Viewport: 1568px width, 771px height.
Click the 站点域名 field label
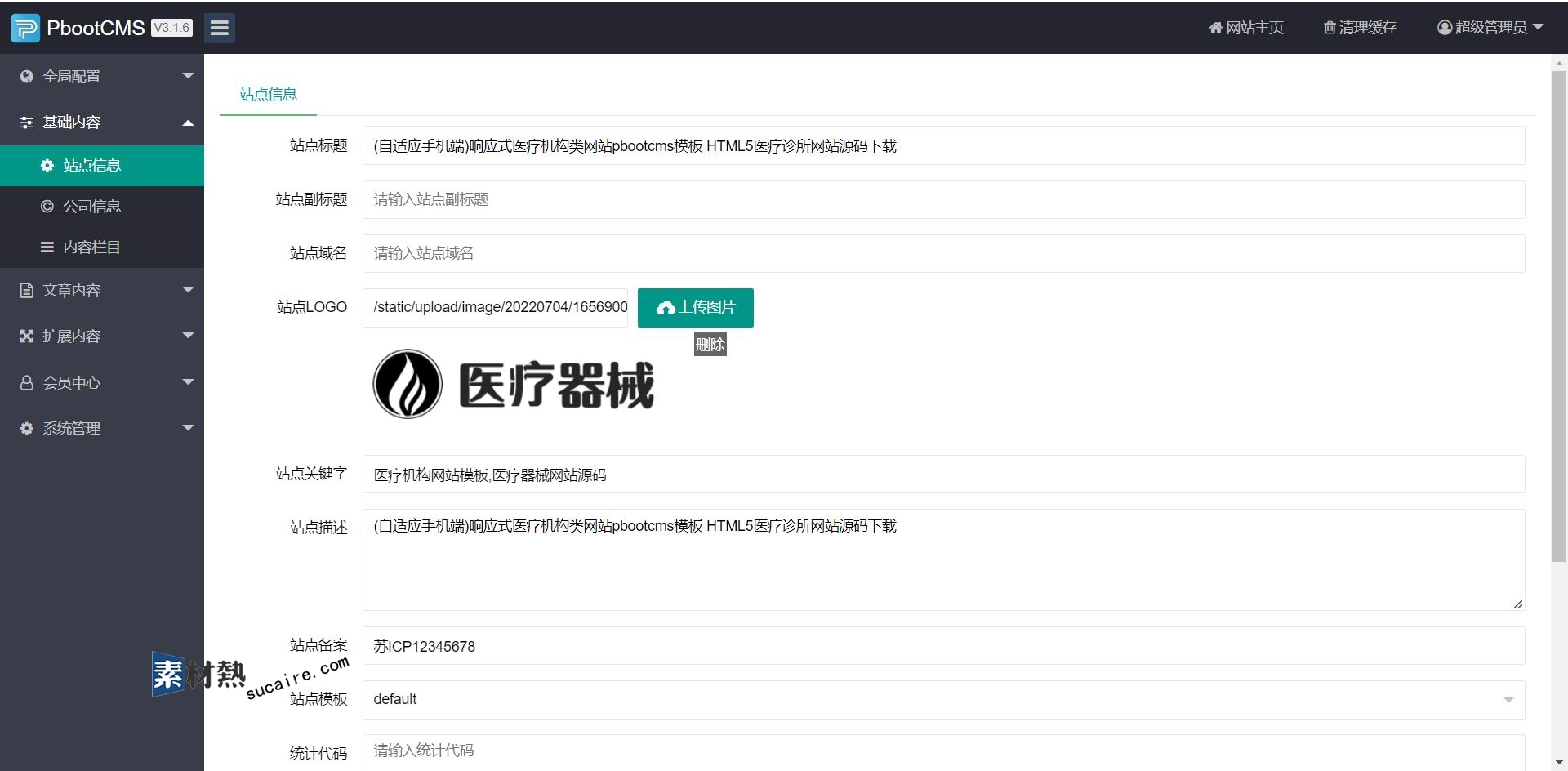(318, 253)
